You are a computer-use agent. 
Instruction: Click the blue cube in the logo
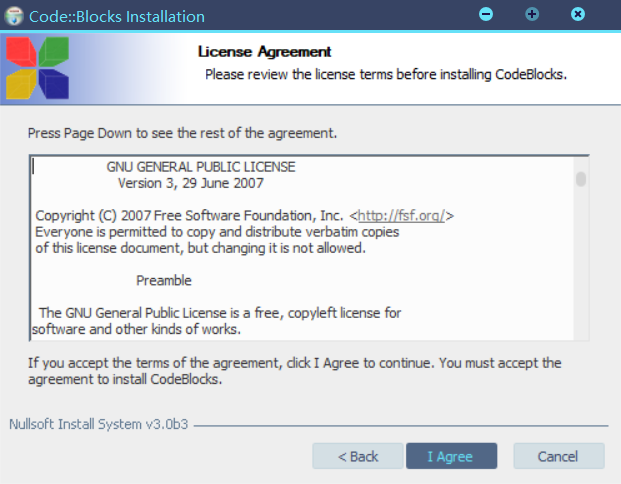pos(53,84)
